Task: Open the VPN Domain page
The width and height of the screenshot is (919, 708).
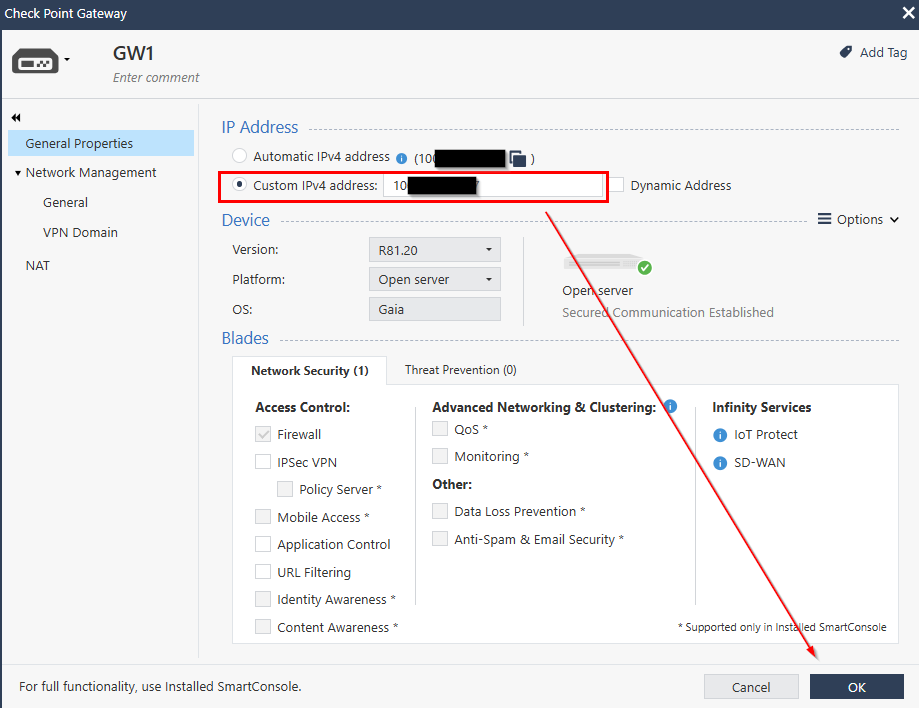Action: point(80,233)
